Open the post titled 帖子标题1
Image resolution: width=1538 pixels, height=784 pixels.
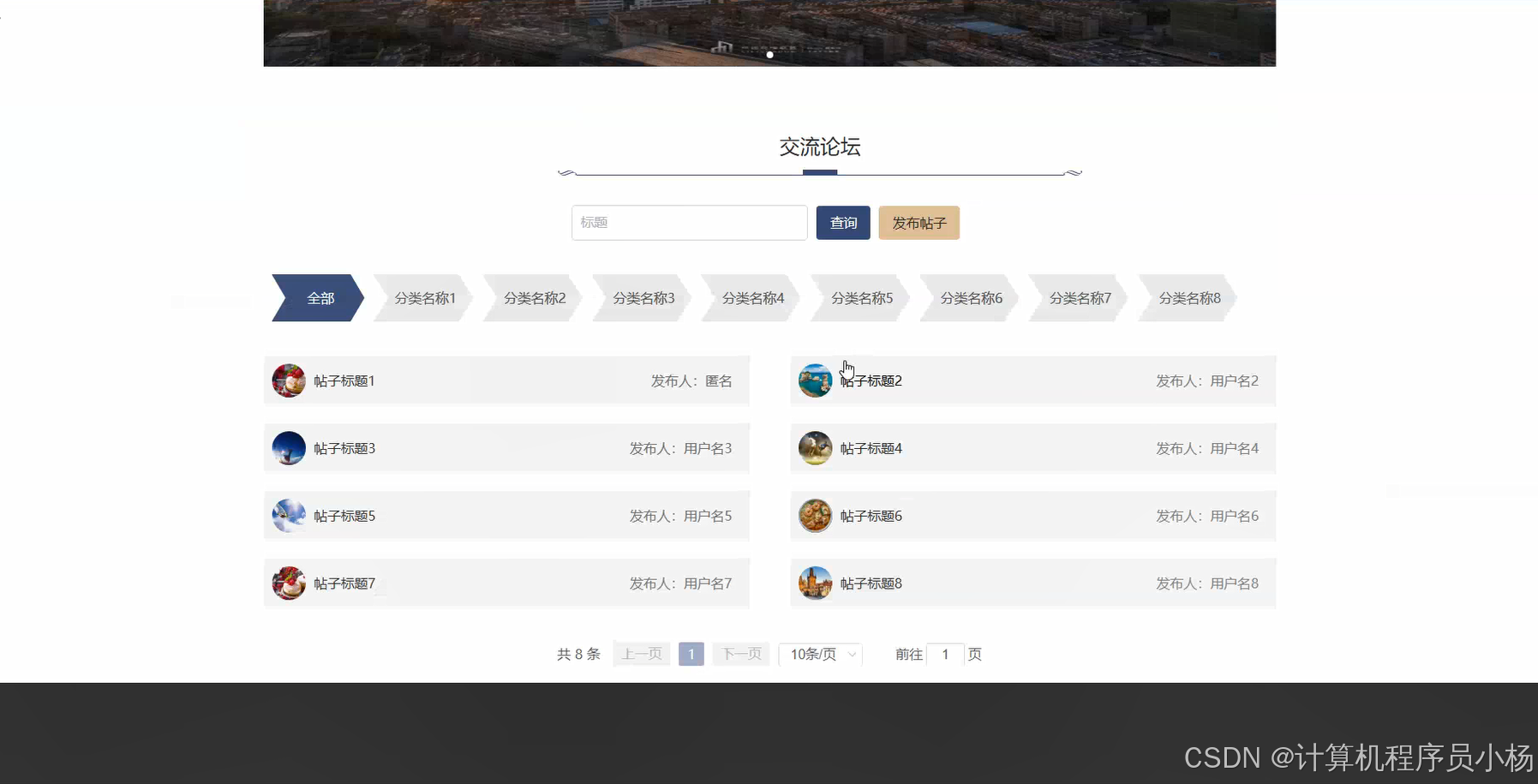tap(344, 381)
